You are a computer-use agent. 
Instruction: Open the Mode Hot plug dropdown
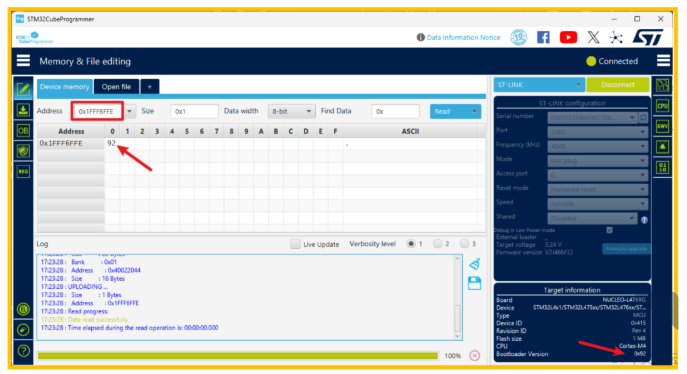pos(598,161)
